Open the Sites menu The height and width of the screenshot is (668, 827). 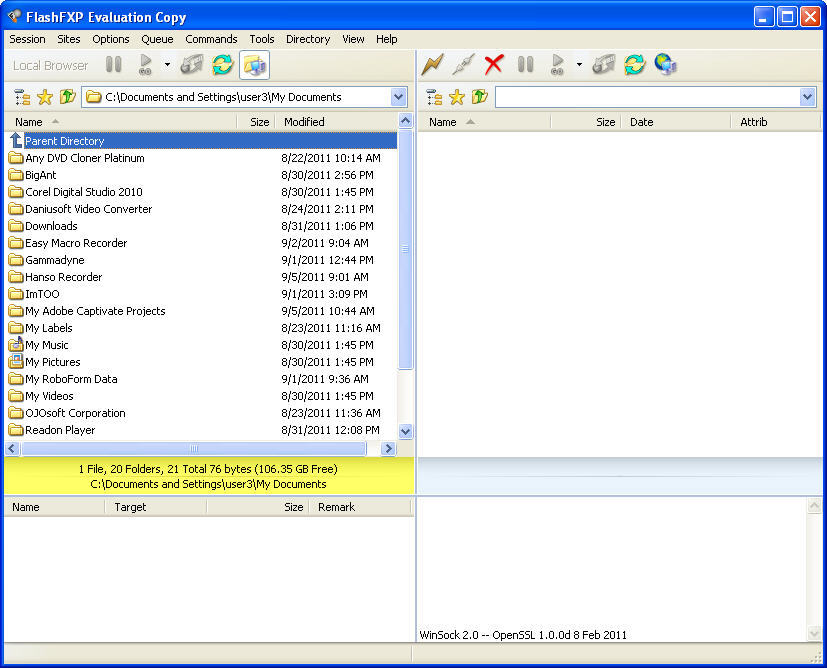69,39
